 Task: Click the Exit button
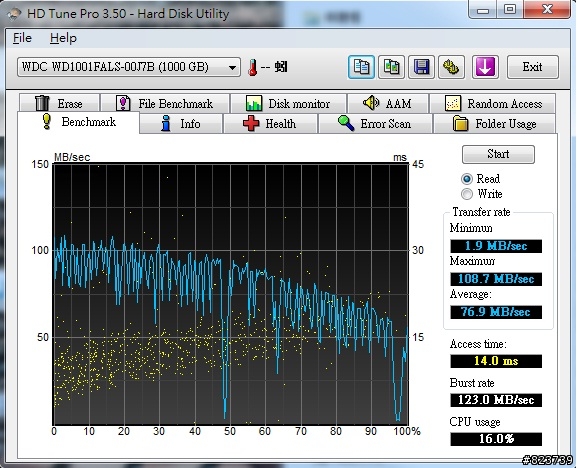click(x=532, y=67)
